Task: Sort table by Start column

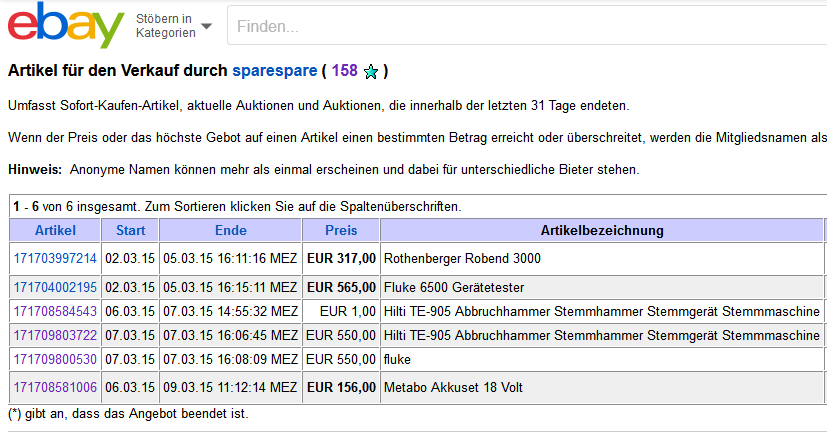Action: coord(130,230)
